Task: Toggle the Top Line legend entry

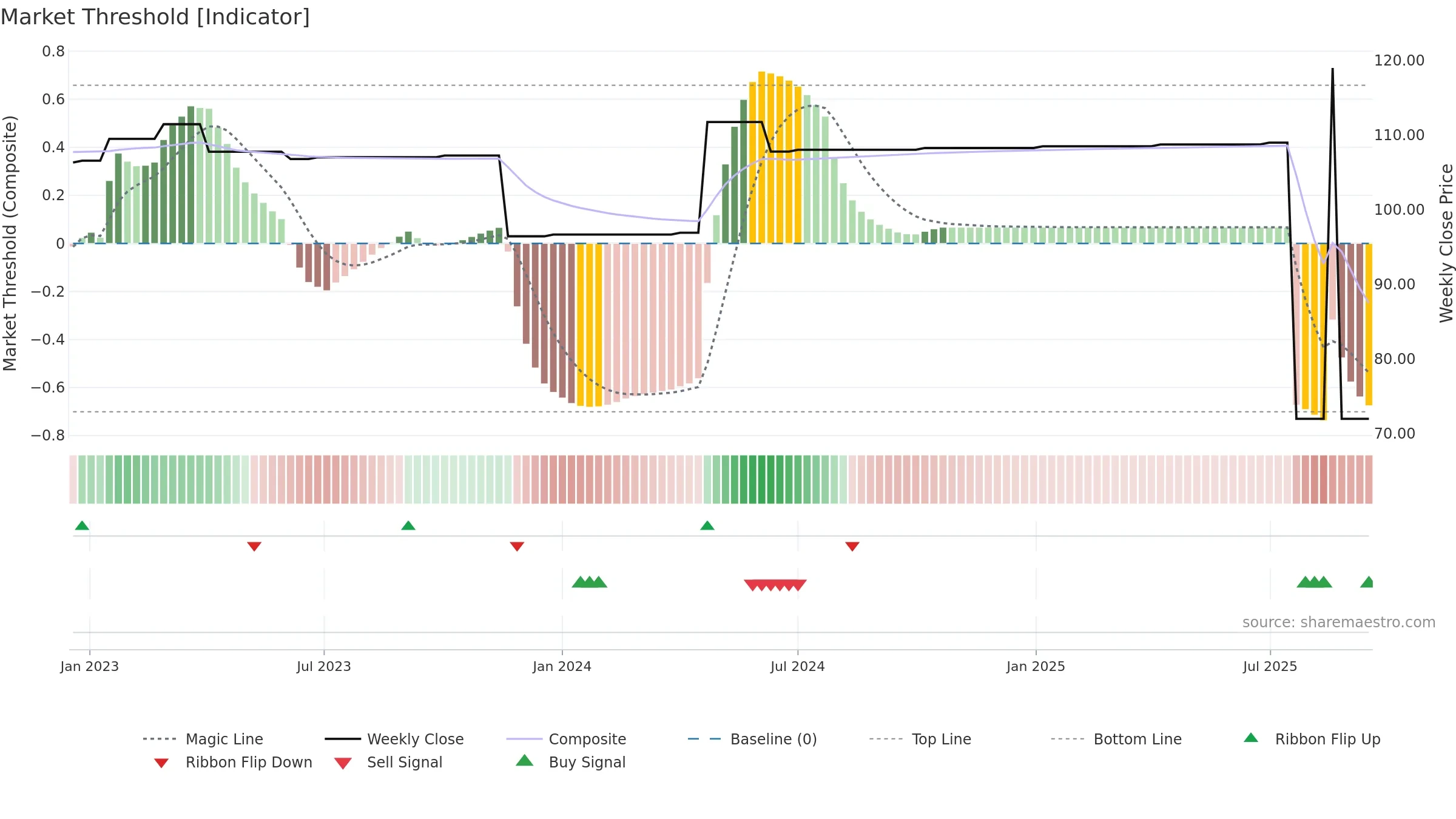Action: coord(920,739)
